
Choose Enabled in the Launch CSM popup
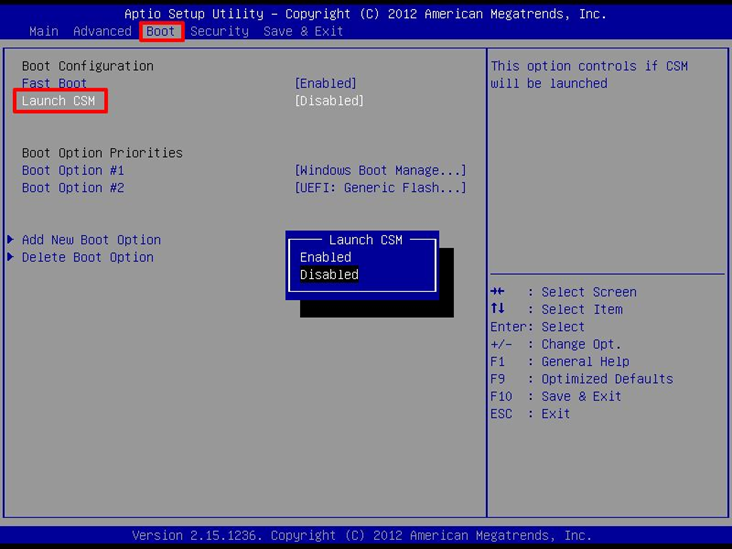pos(326,257)
